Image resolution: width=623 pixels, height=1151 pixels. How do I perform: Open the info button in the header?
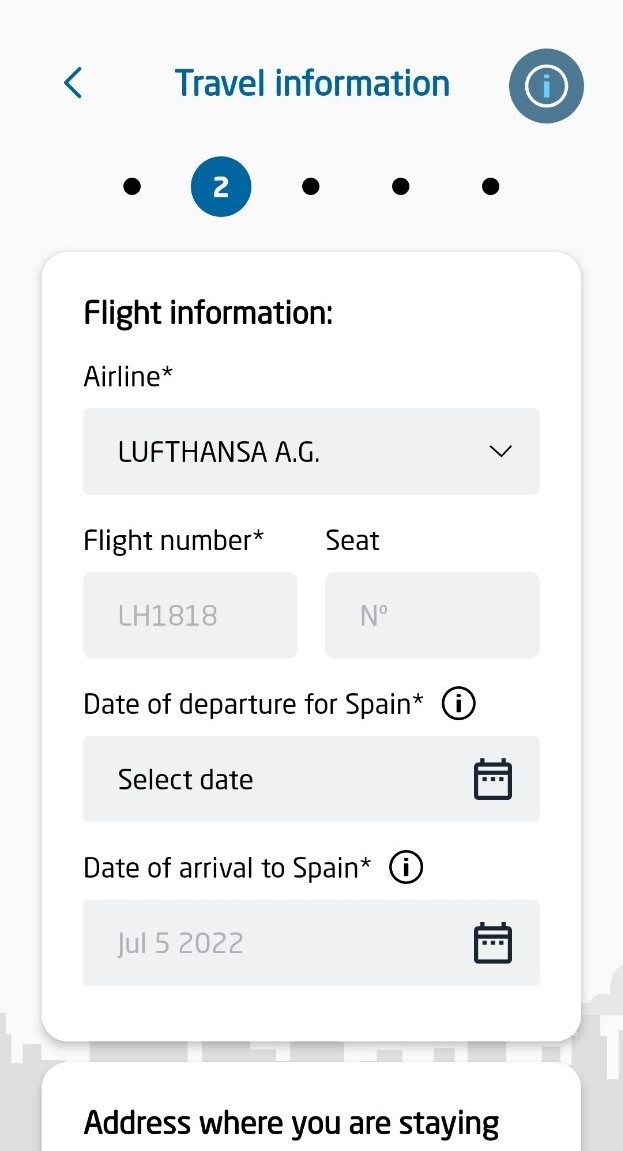545,86
